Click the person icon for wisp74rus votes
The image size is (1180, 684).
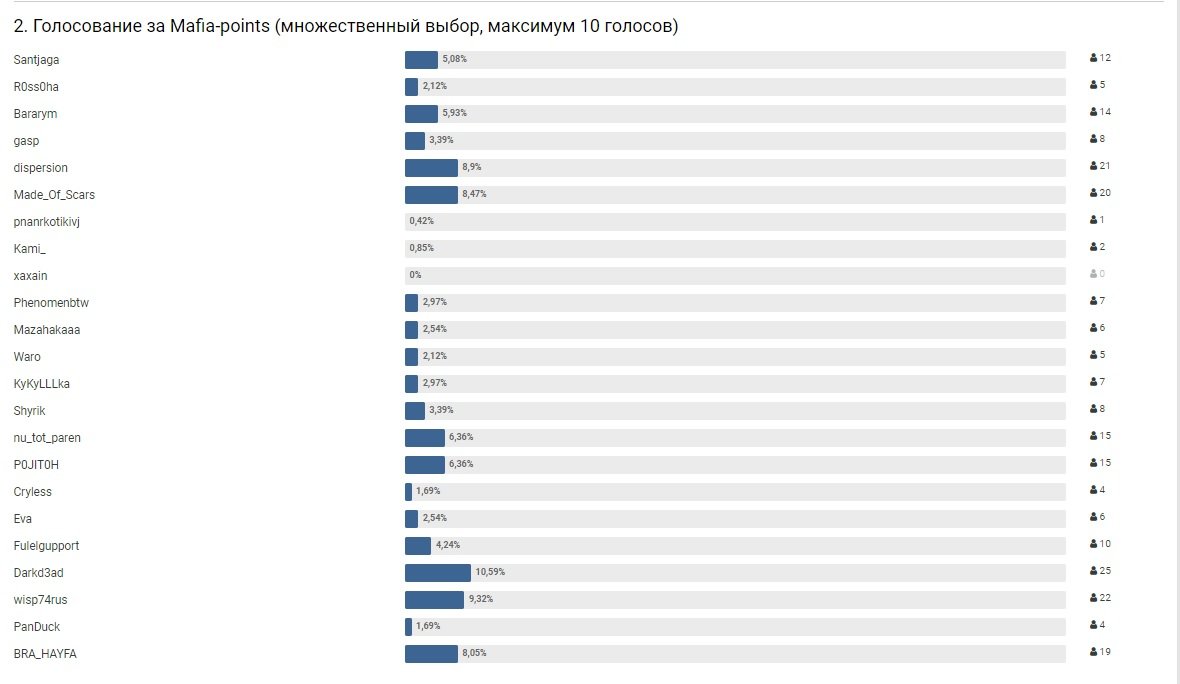click(x=1094, y=598)
